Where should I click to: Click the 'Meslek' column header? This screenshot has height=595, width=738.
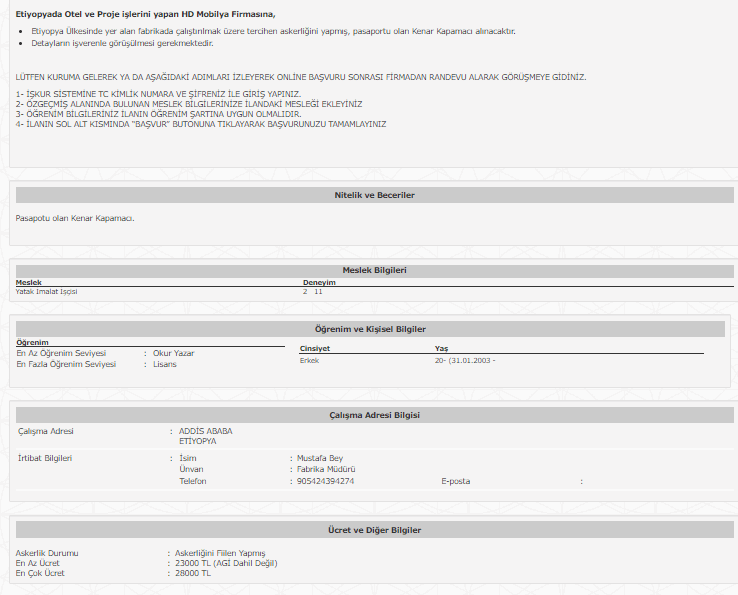coord(29,283)
